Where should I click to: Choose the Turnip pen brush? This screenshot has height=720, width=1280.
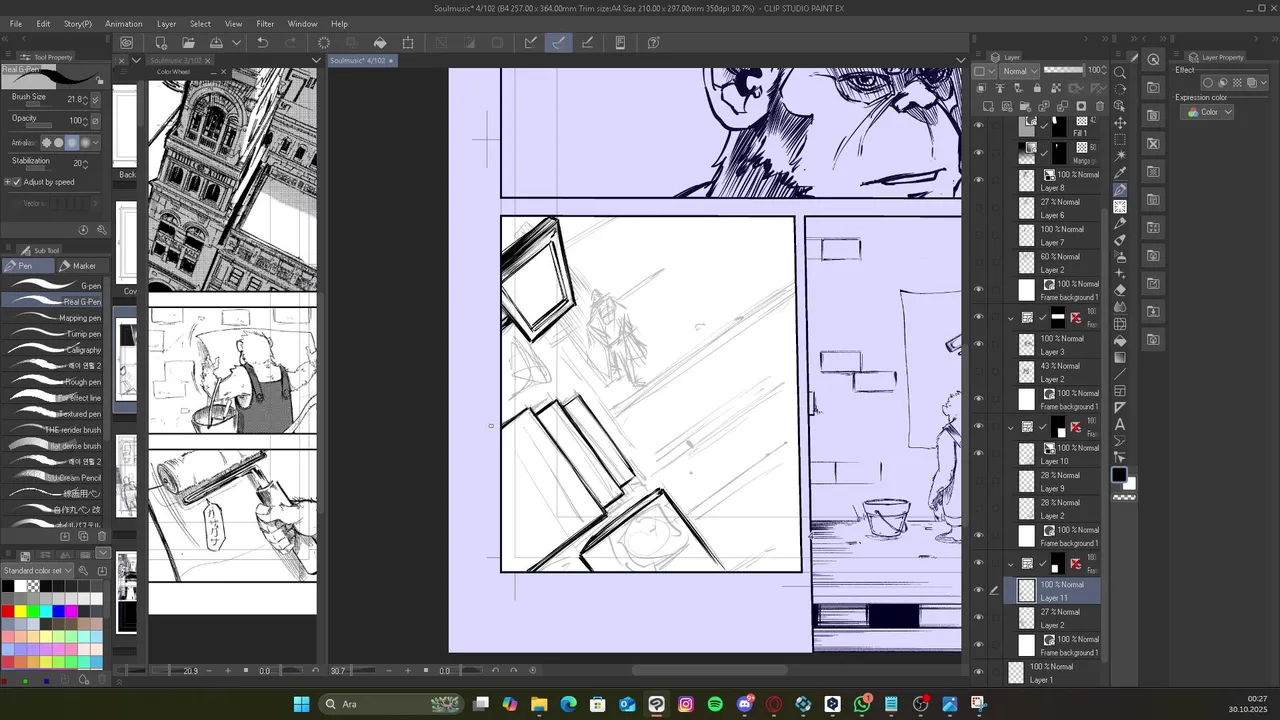pyautogui.click(x=52, y=334)
